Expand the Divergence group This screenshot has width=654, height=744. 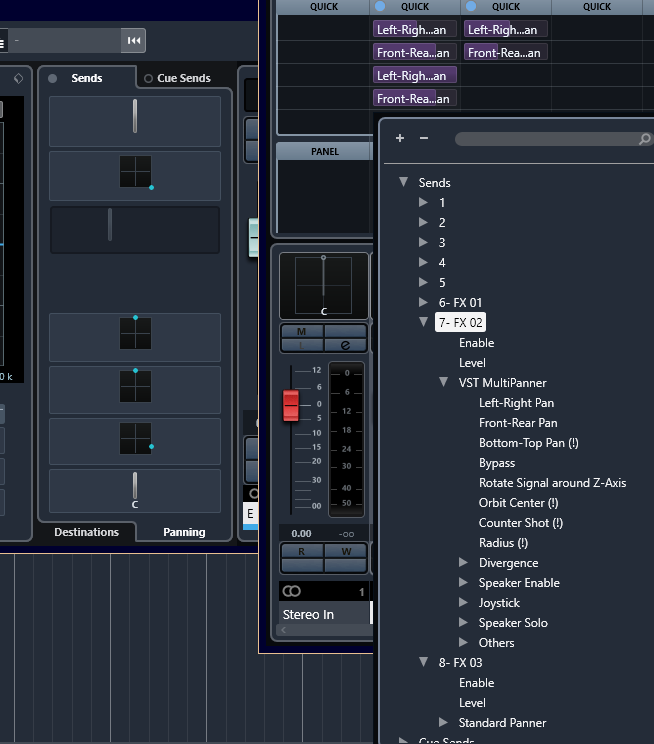[x=463, y=562]
